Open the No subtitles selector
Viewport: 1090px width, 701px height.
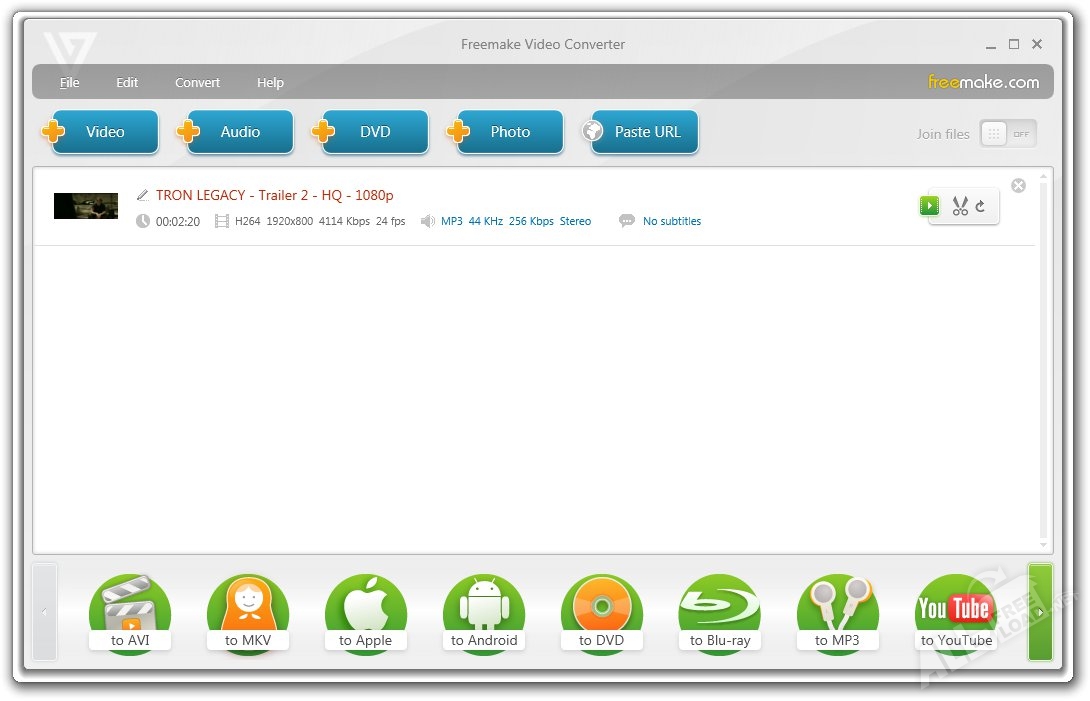tap(671, 221)
